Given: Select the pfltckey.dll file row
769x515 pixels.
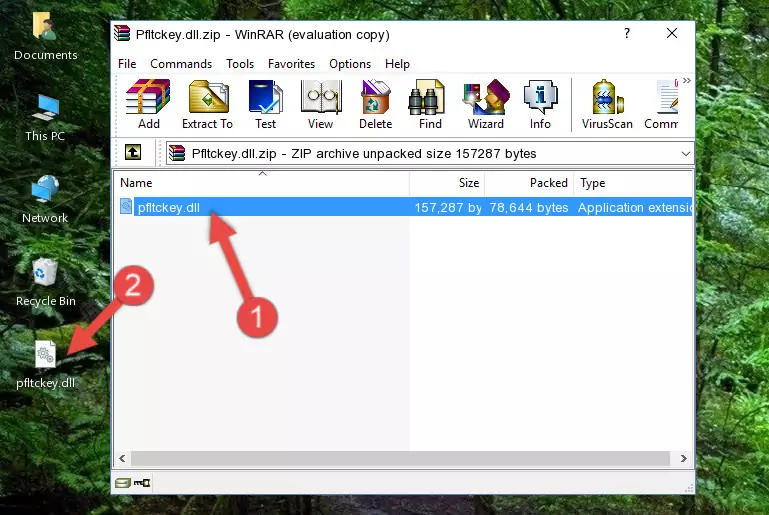Looking at the screenshot, I should click(x=404, y=207).
